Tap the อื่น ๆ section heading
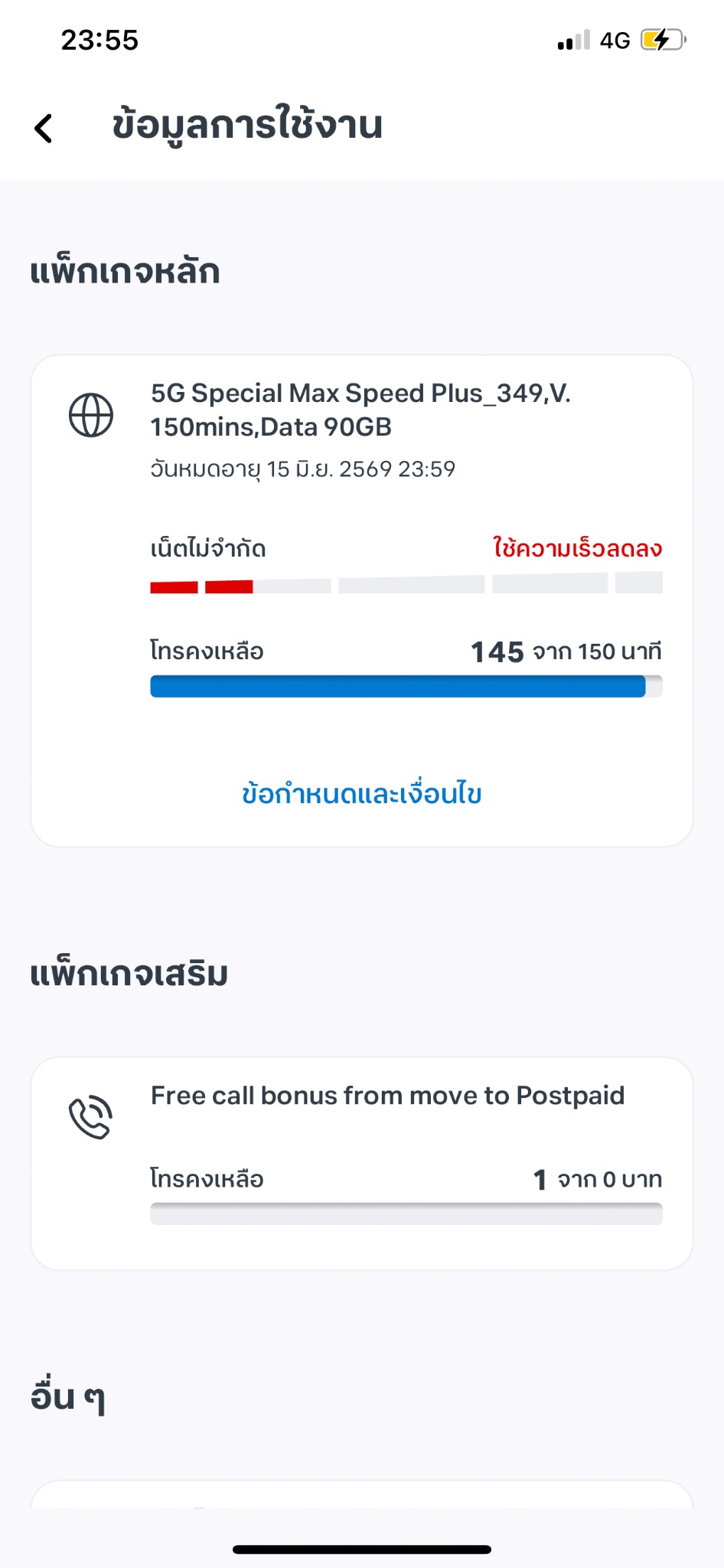Viewport: 724px width, 1568px height. pos(68,1397)
